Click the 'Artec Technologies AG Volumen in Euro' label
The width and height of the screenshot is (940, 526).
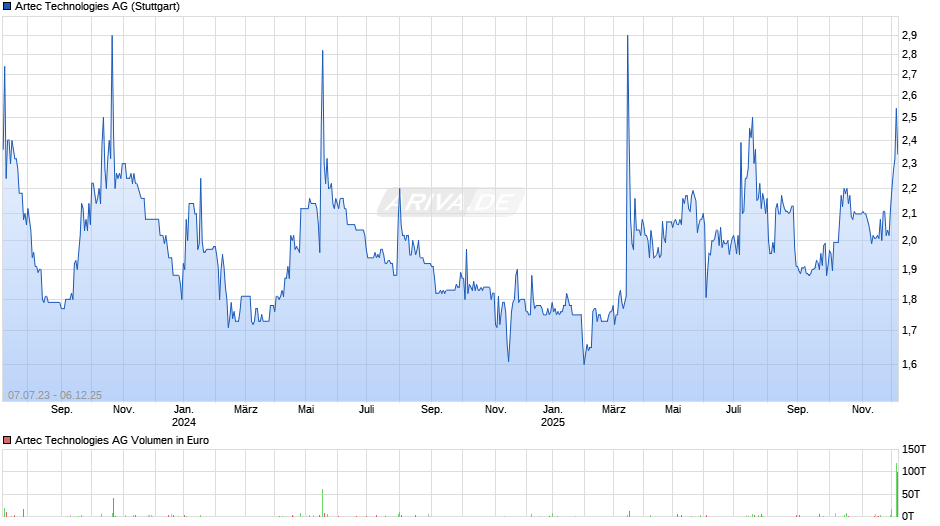coord(112,440)
